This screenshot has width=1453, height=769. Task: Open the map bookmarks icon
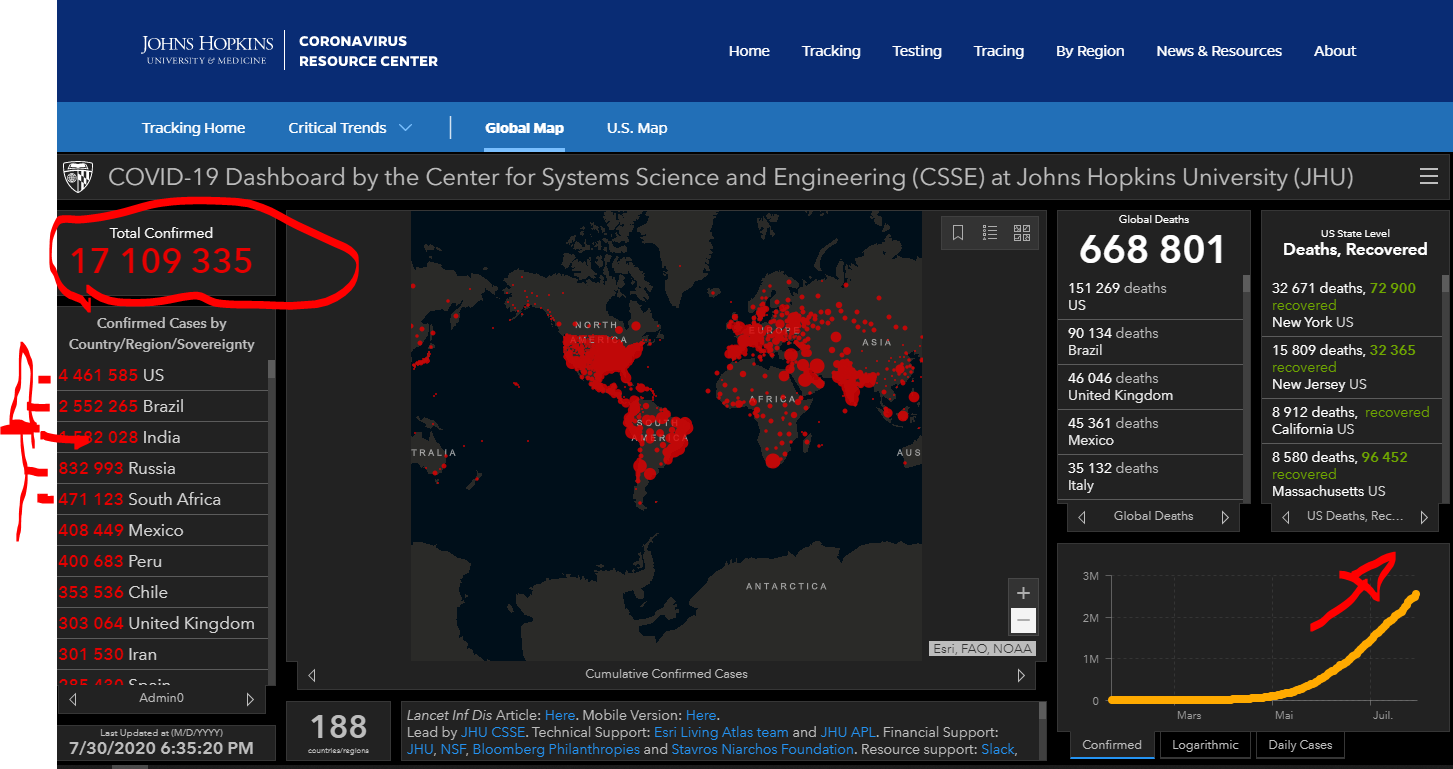coord(958,233)
